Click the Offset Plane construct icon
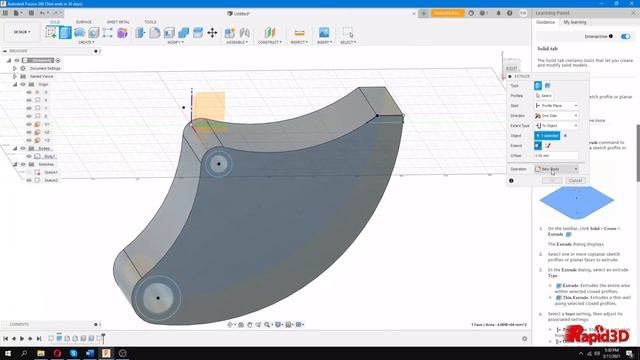 tap(270, 33)
